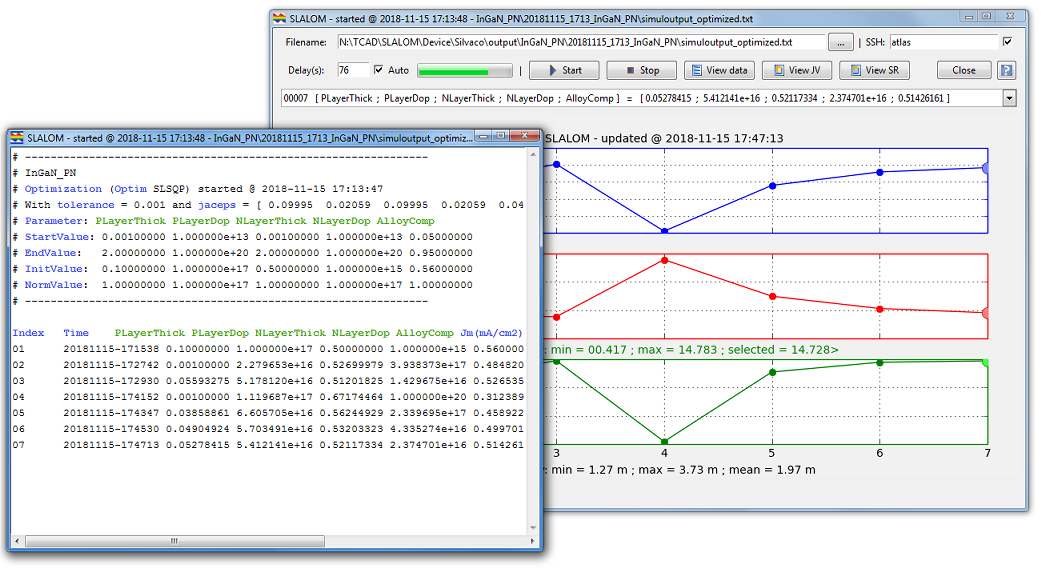Minimize the text viewer window

pos(484,136)
